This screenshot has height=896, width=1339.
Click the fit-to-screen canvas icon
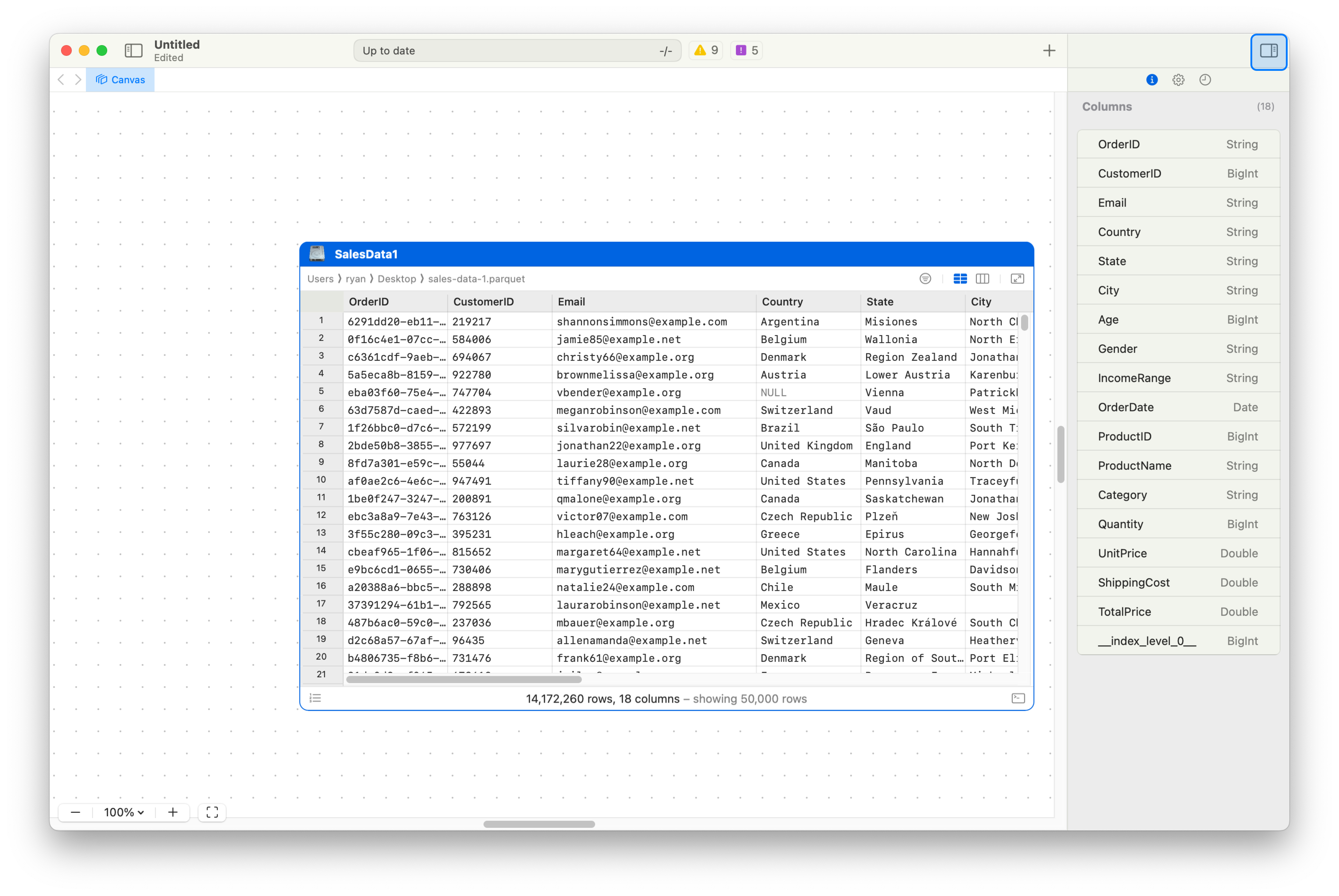(x=212, y=812)
